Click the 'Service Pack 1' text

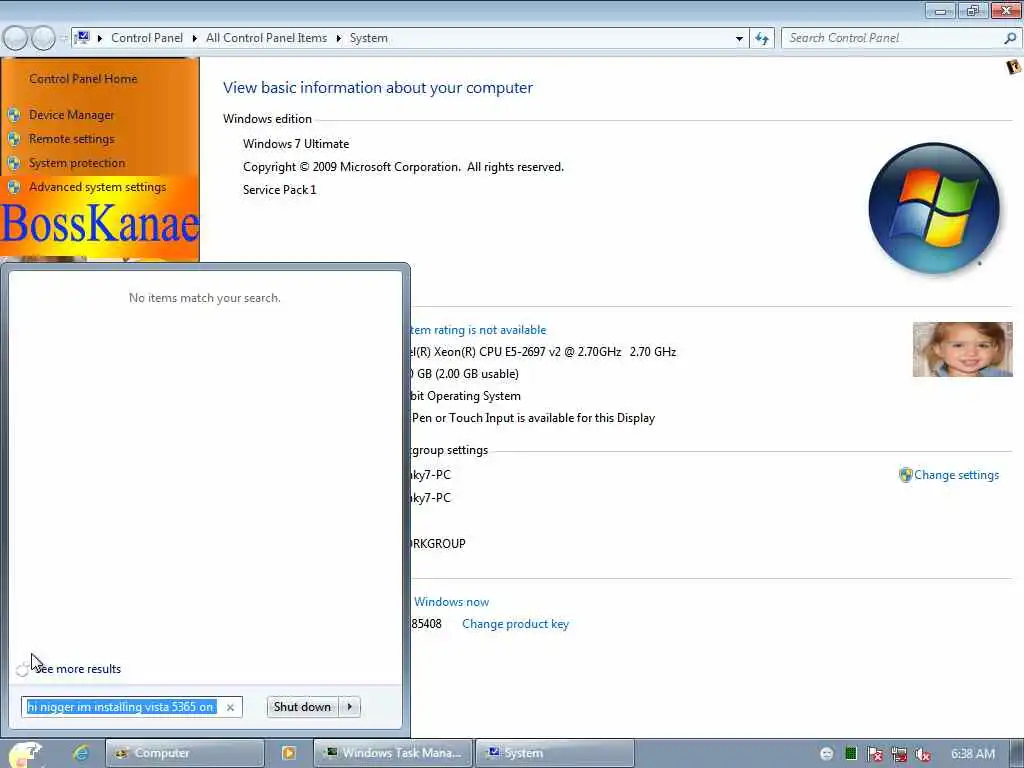[280, 190]
